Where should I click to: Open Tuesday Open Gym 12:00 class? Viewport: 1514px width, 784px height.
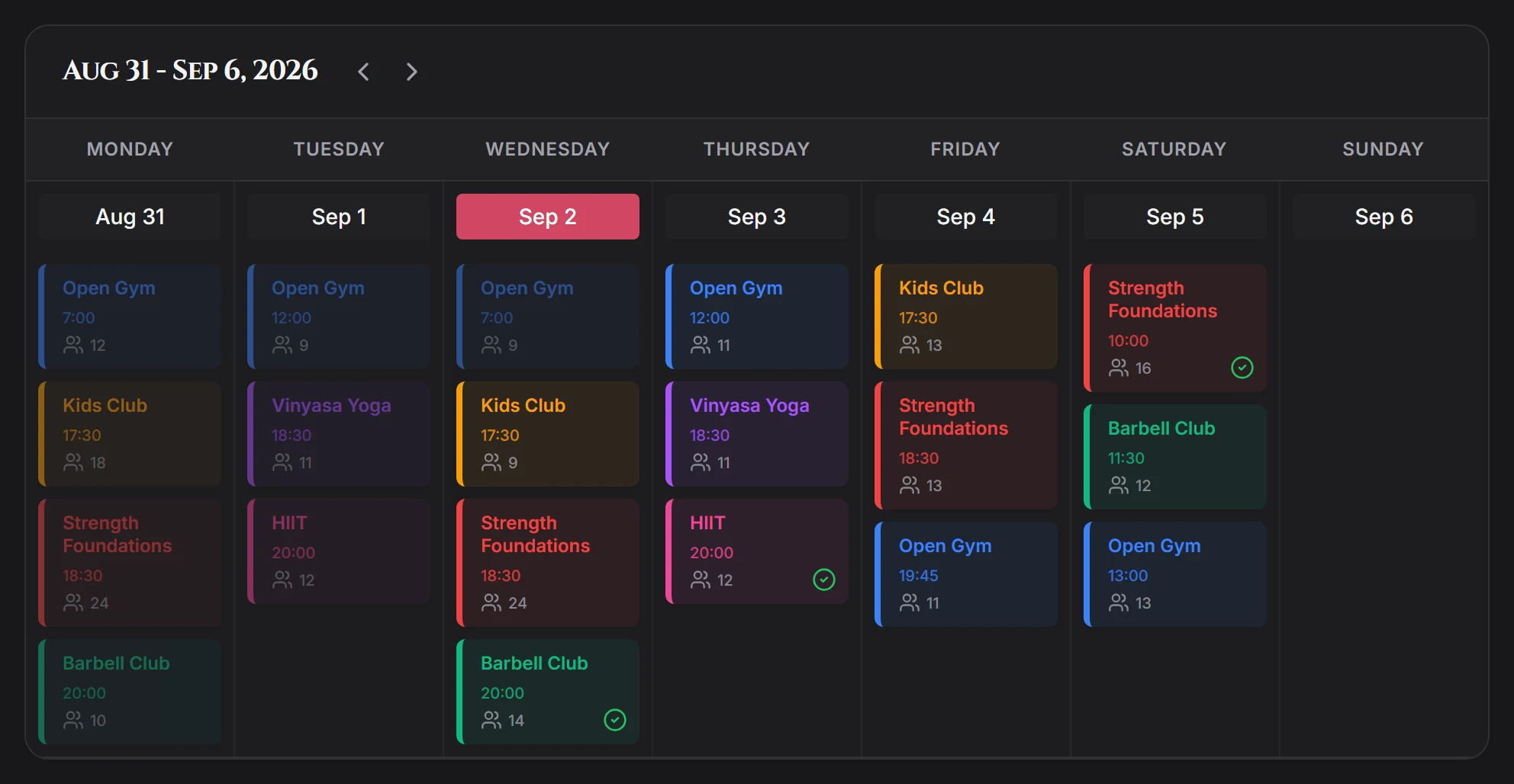339,316
